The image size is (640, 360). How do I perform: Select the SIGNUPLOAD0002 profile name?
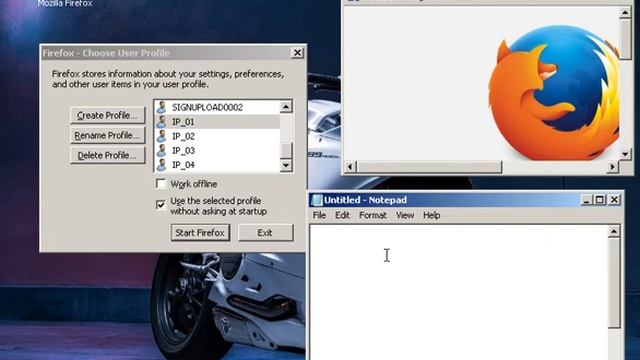pos(207,107)
